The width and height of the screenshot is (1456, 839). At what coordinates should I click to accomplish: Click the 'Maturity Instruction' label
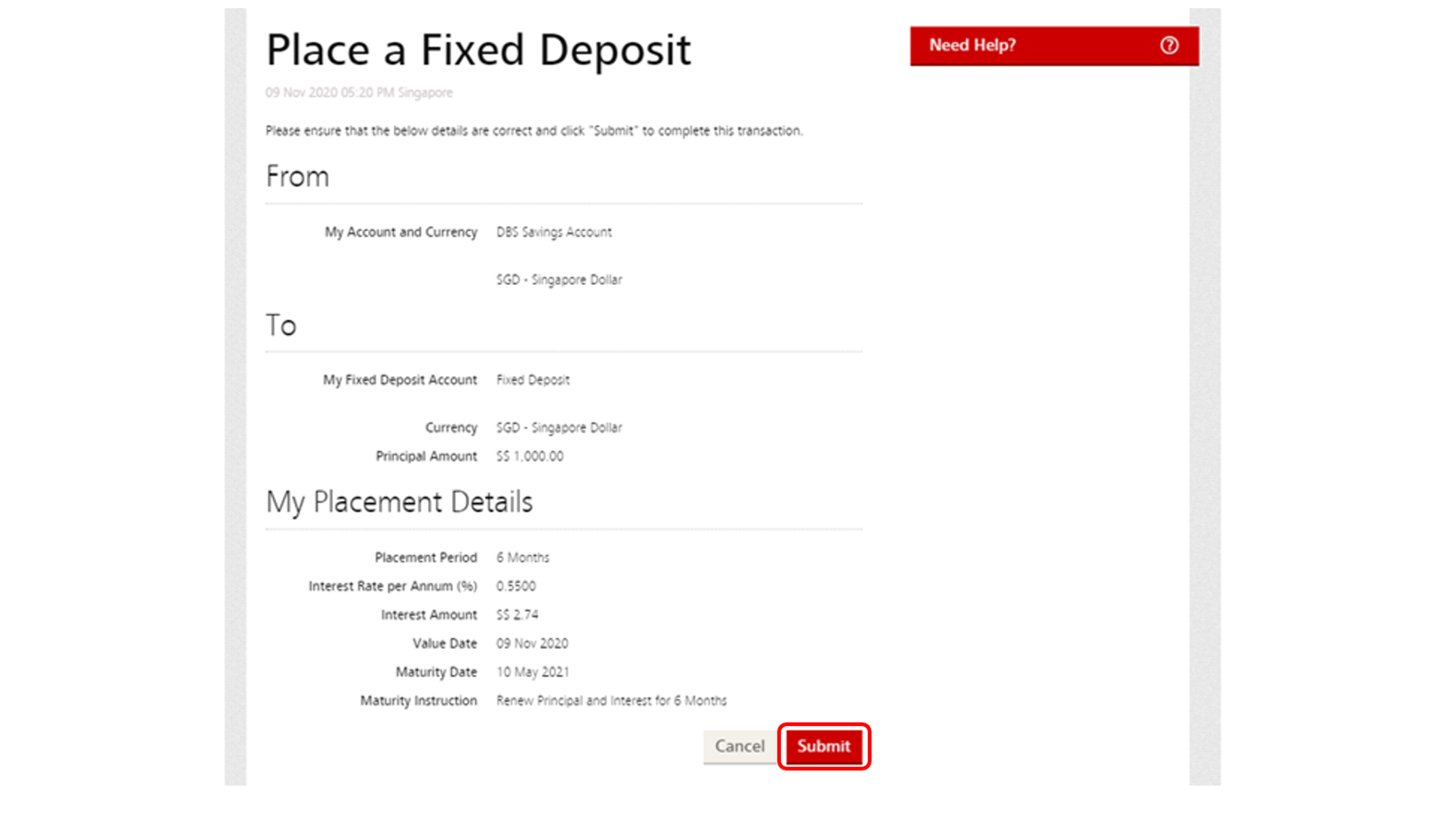point(419,701)
